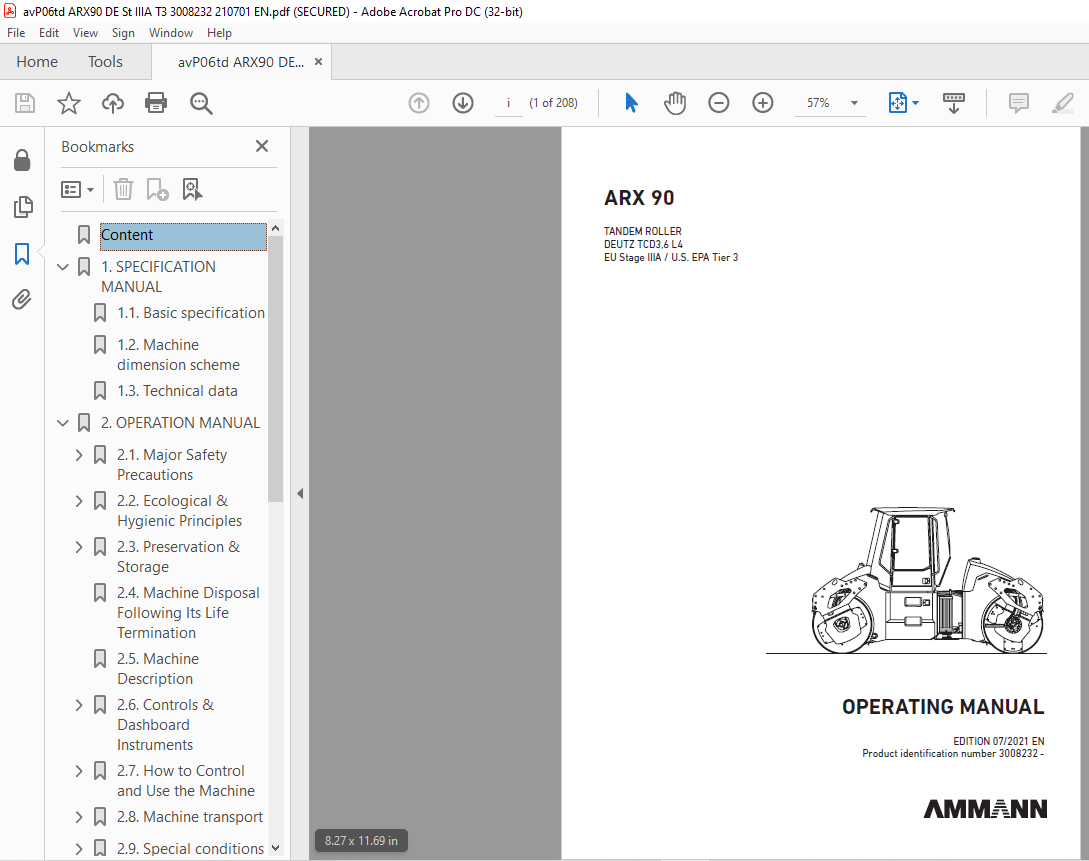Open the zoom percentage dropdown
Viewport: 1089px width, 861px height.
tap(854, 103)
